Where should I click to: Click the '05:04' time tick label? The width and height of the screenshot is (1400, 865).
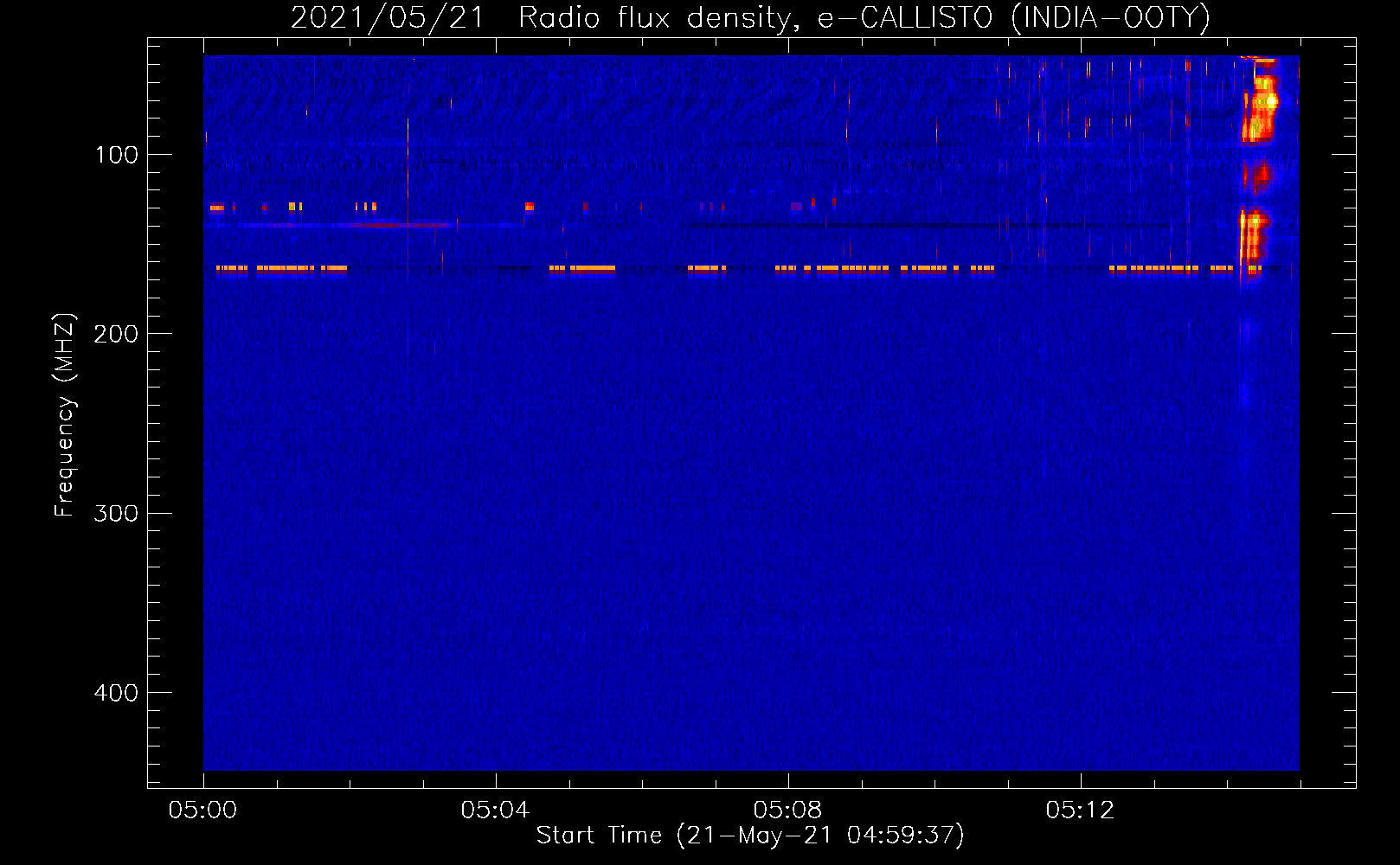tap(495, 811)
